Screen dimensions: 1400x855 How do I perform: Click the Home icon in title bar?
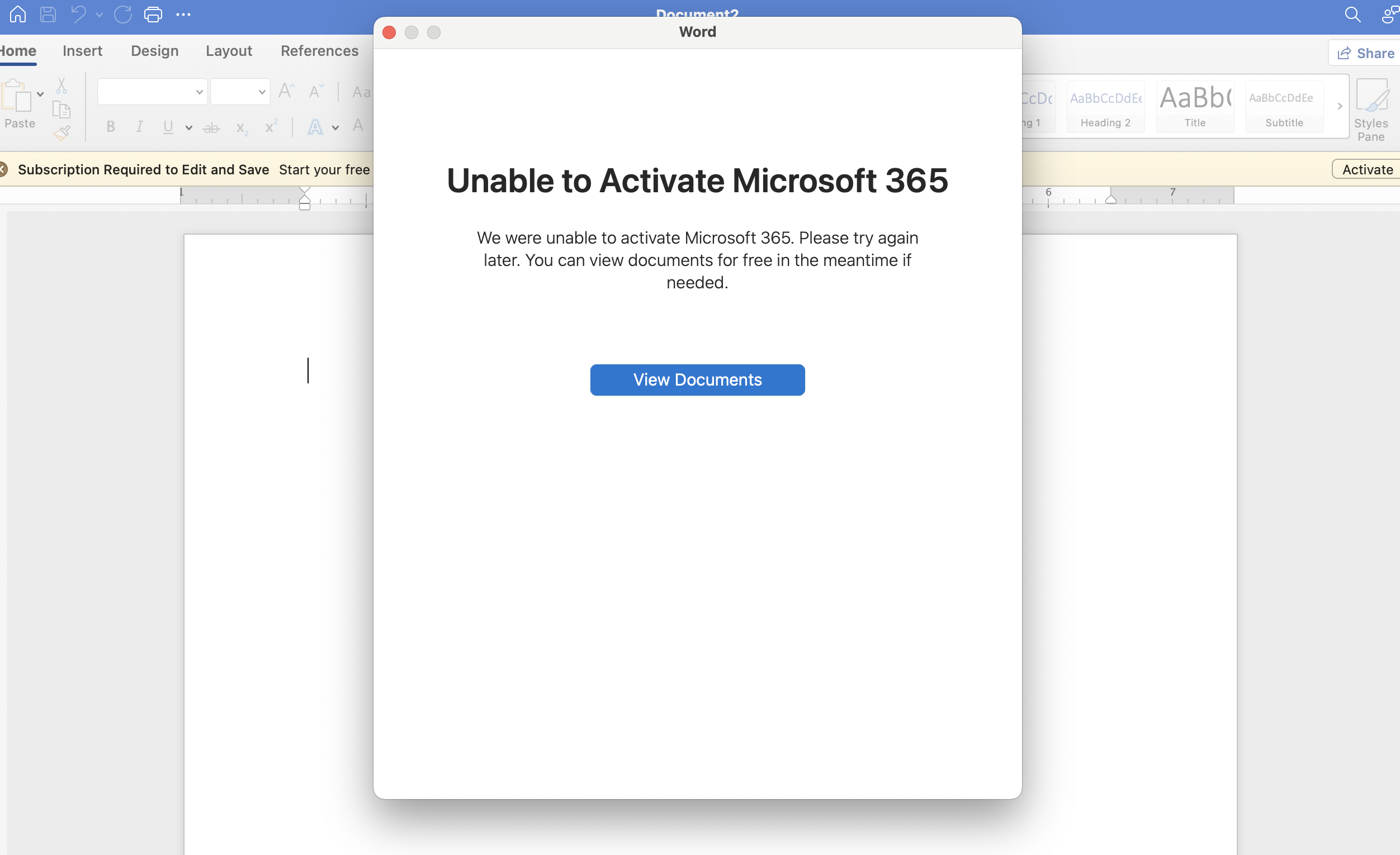[x=18, y=14]
